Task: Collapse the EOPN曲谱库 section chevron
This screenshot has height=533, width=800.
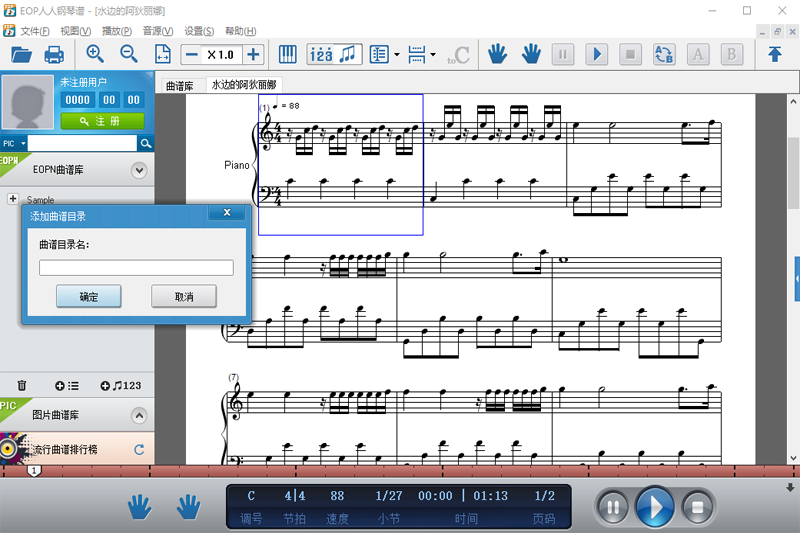Action: tap(139, 170)
